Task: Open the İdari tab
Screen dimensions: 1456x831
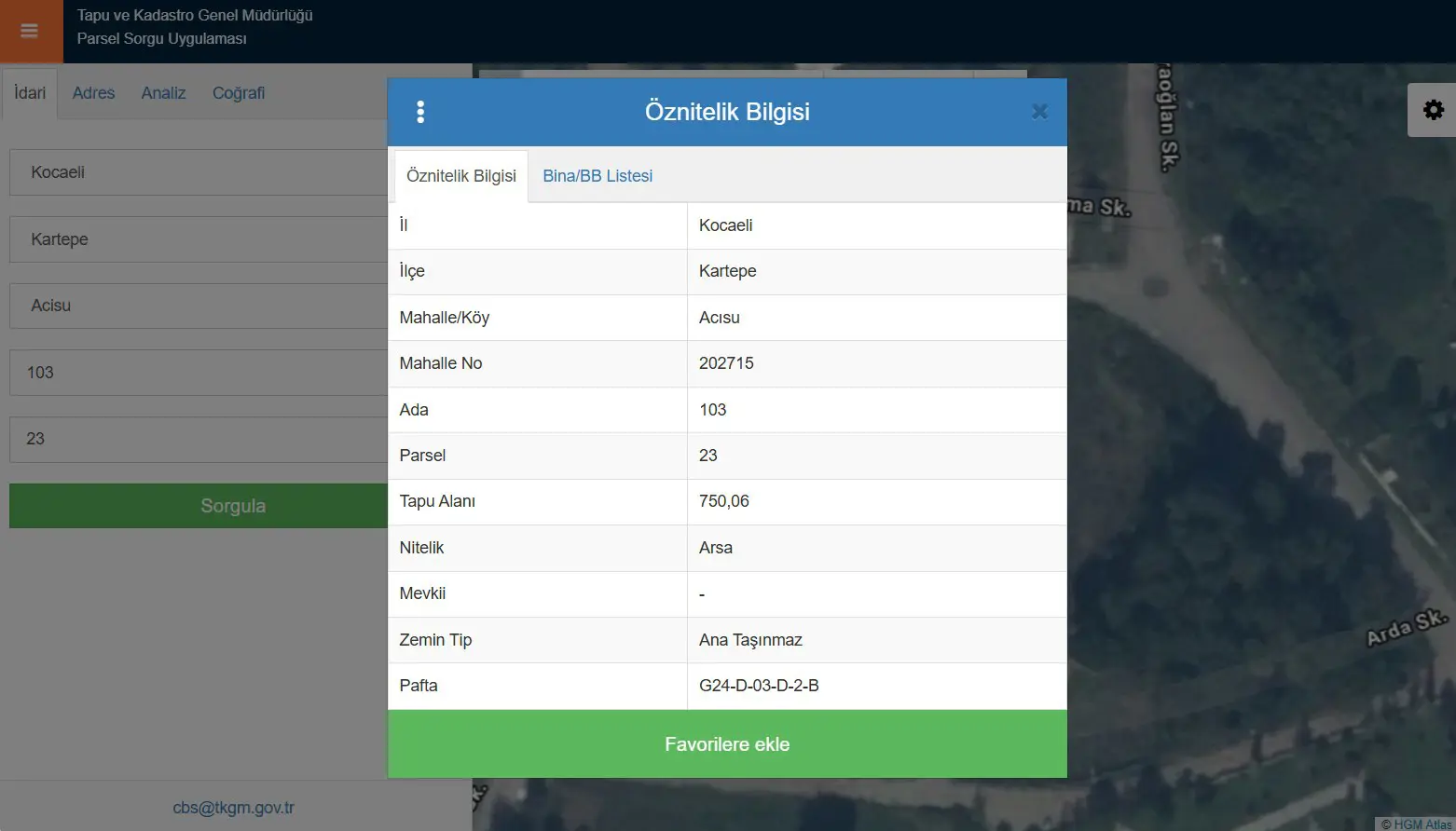Action: coord(30,93)
